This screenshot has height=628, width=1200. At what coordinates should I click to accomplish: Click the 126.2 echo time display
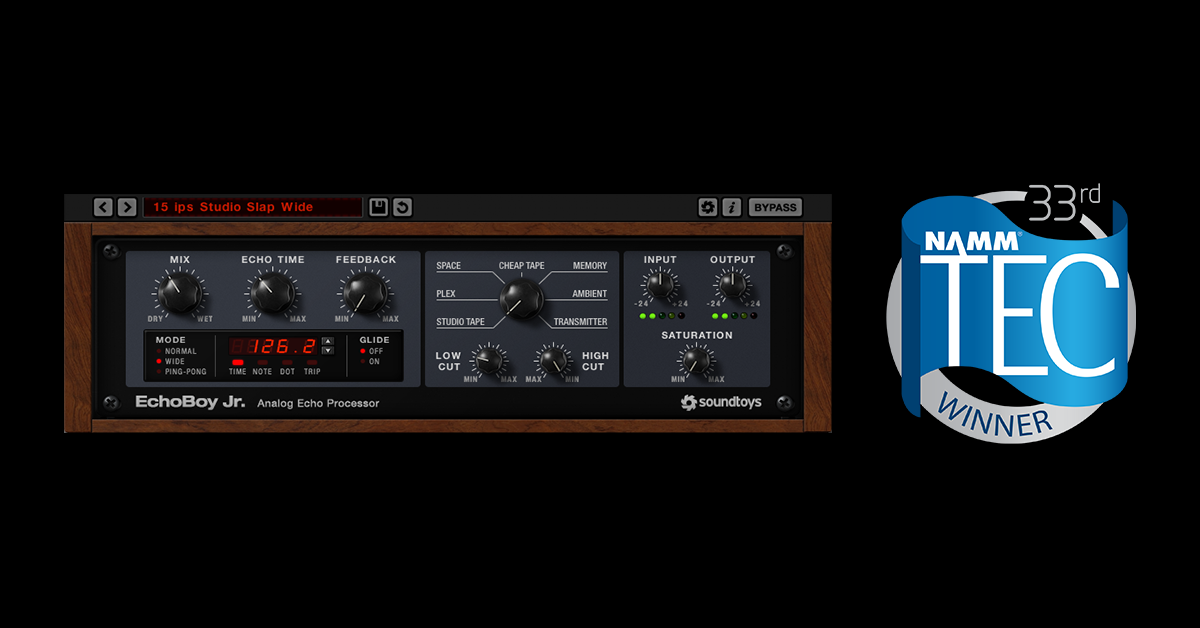click(x=272, y=347)
